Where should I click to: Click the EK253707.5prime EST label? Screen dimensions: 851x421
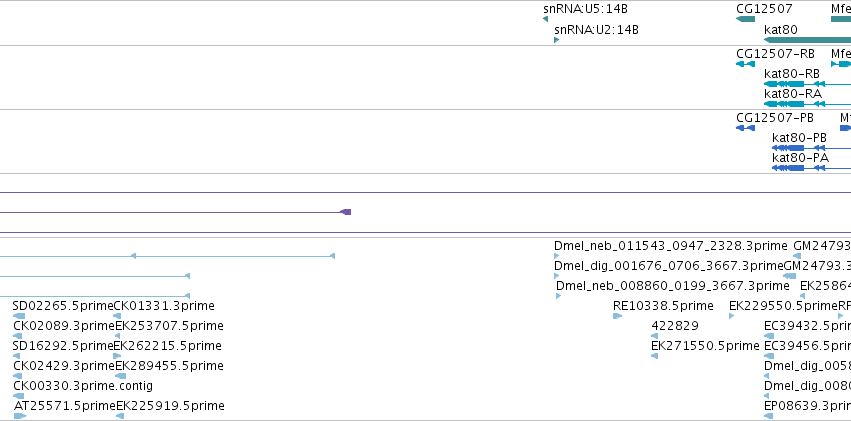tap(169, 326)
